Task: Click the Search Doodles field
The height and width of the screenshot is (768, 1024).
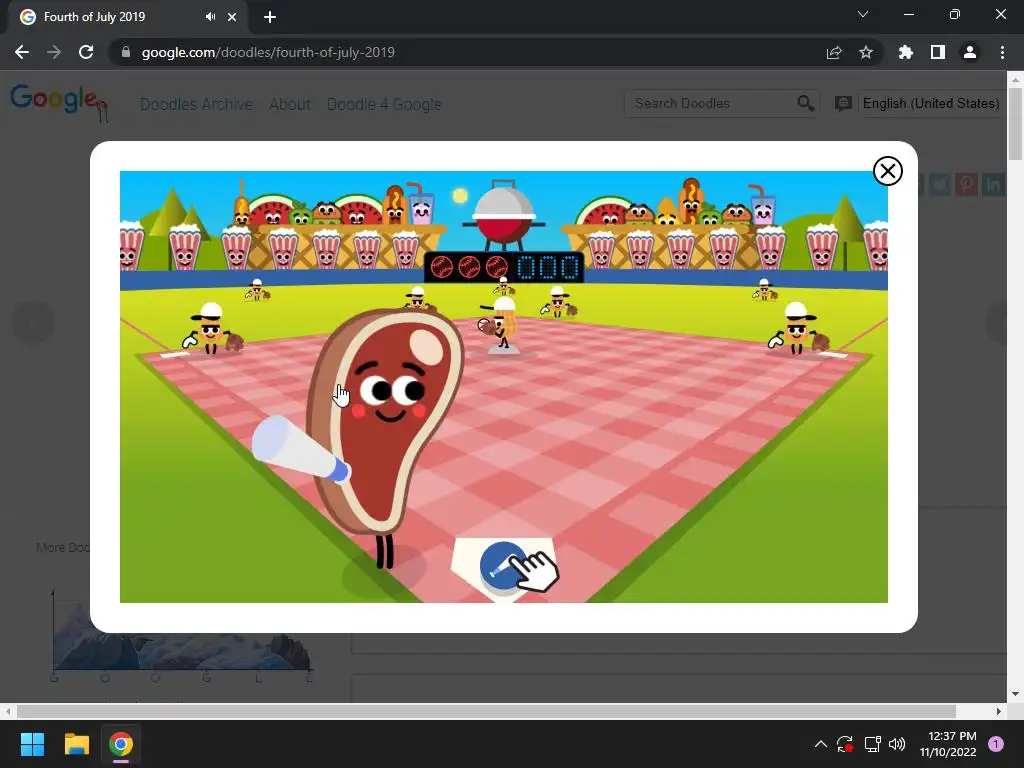Action: (711, 103)
